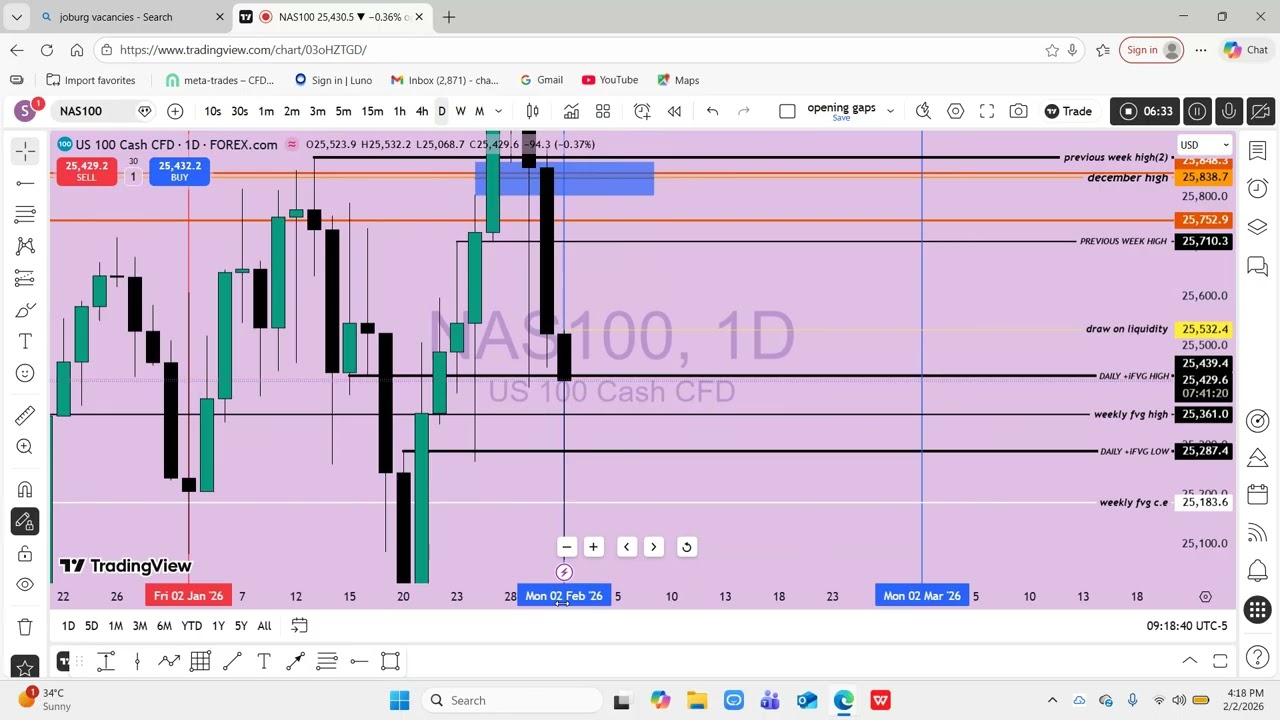
Task: Reset the chart view
Action: coord(686,547)
